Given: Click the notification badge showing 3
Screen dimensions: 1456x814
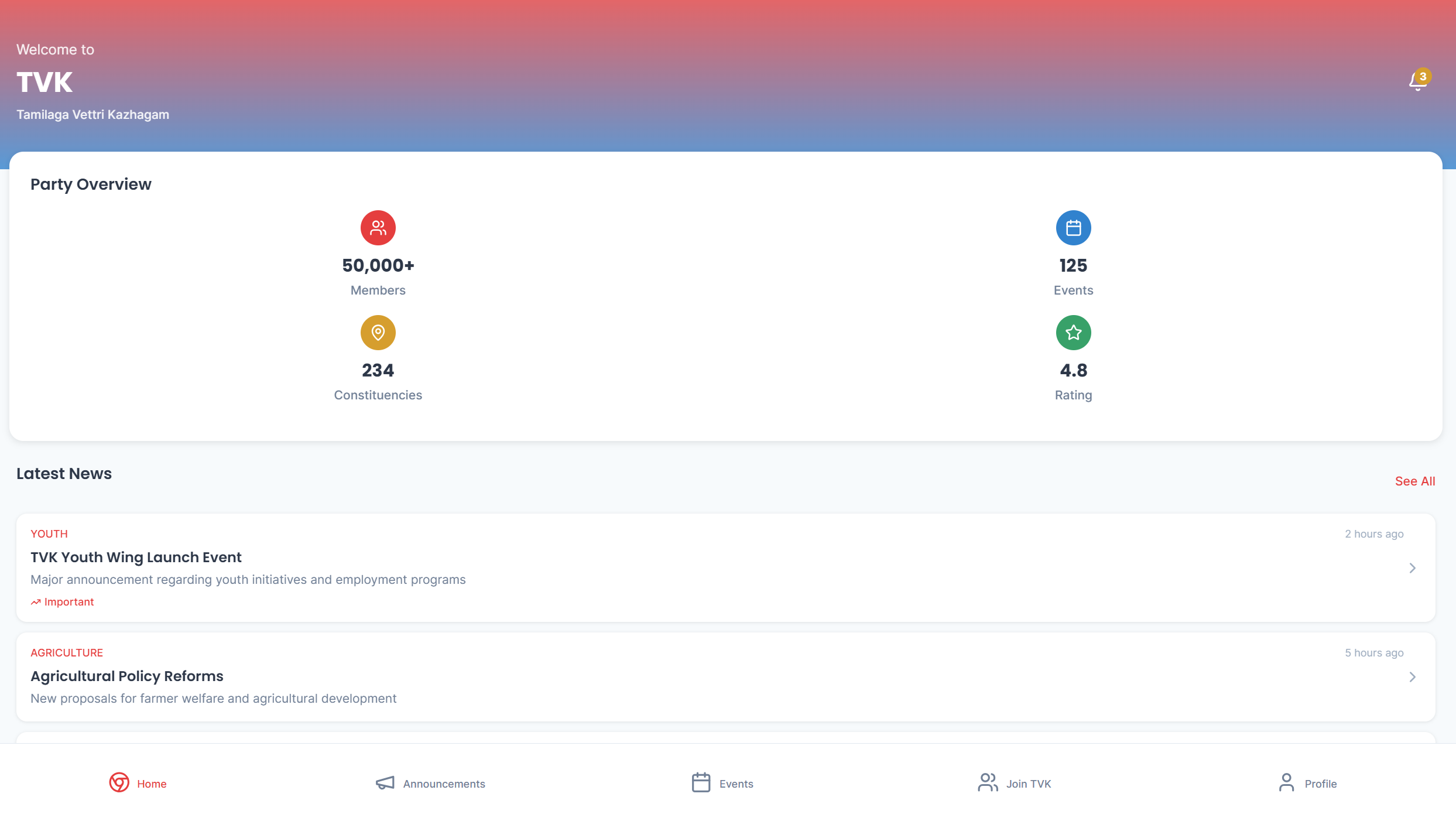Looking at the screenshot, I should 1423,77.
